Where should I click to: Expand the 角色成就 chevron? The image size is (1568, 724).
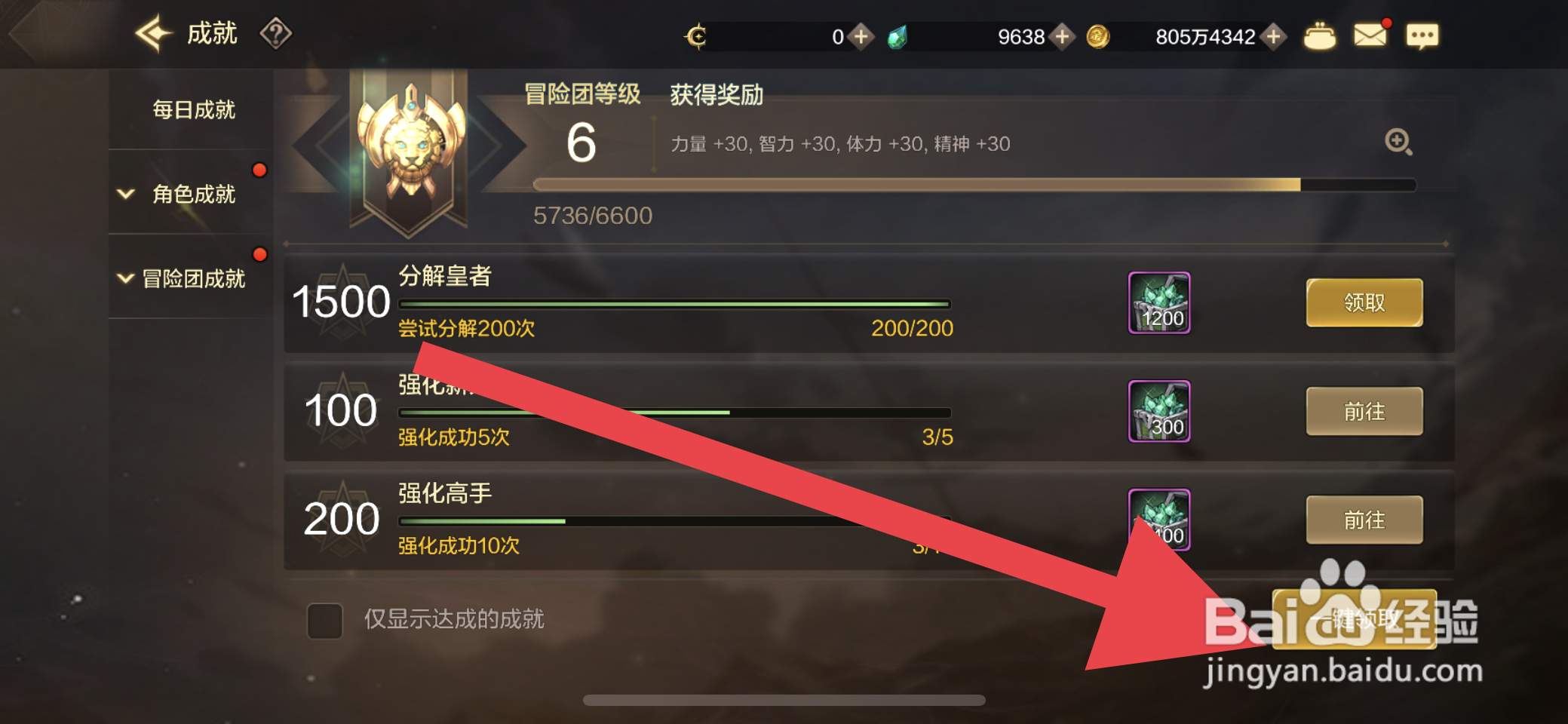click(126, 194)
